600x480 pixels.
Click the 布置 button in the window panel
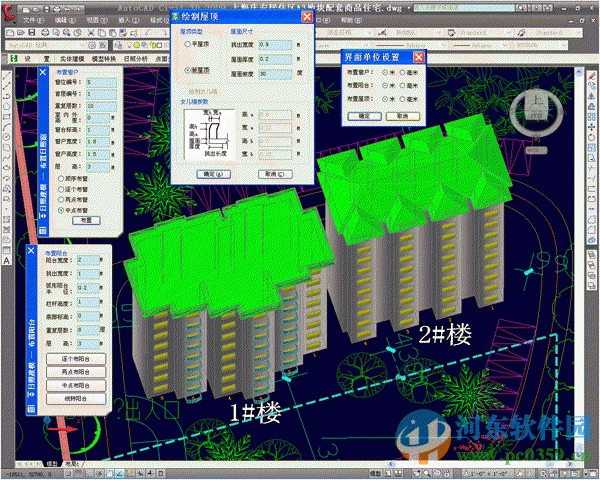point(86,220)
